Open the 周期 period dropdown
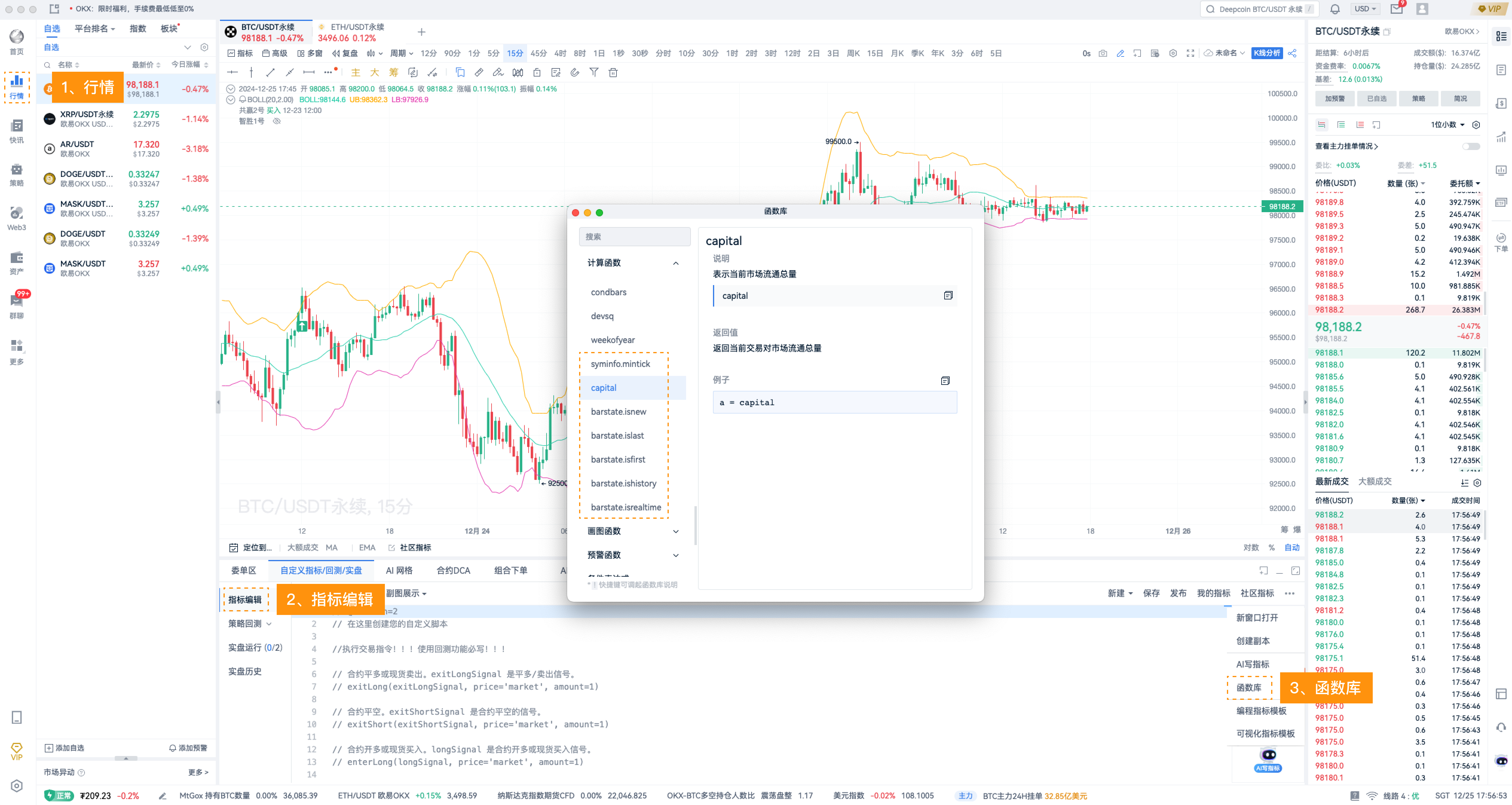This screenshot has width=1512, height=805. click(402, 53)
